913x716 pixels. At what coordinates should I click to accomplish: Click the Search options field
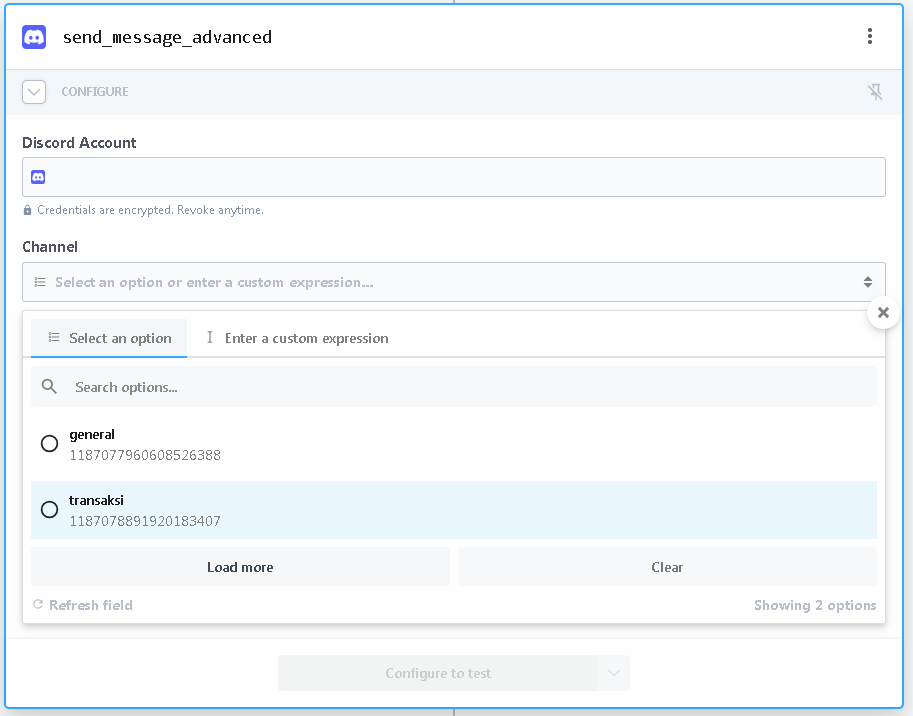(454, 387)
